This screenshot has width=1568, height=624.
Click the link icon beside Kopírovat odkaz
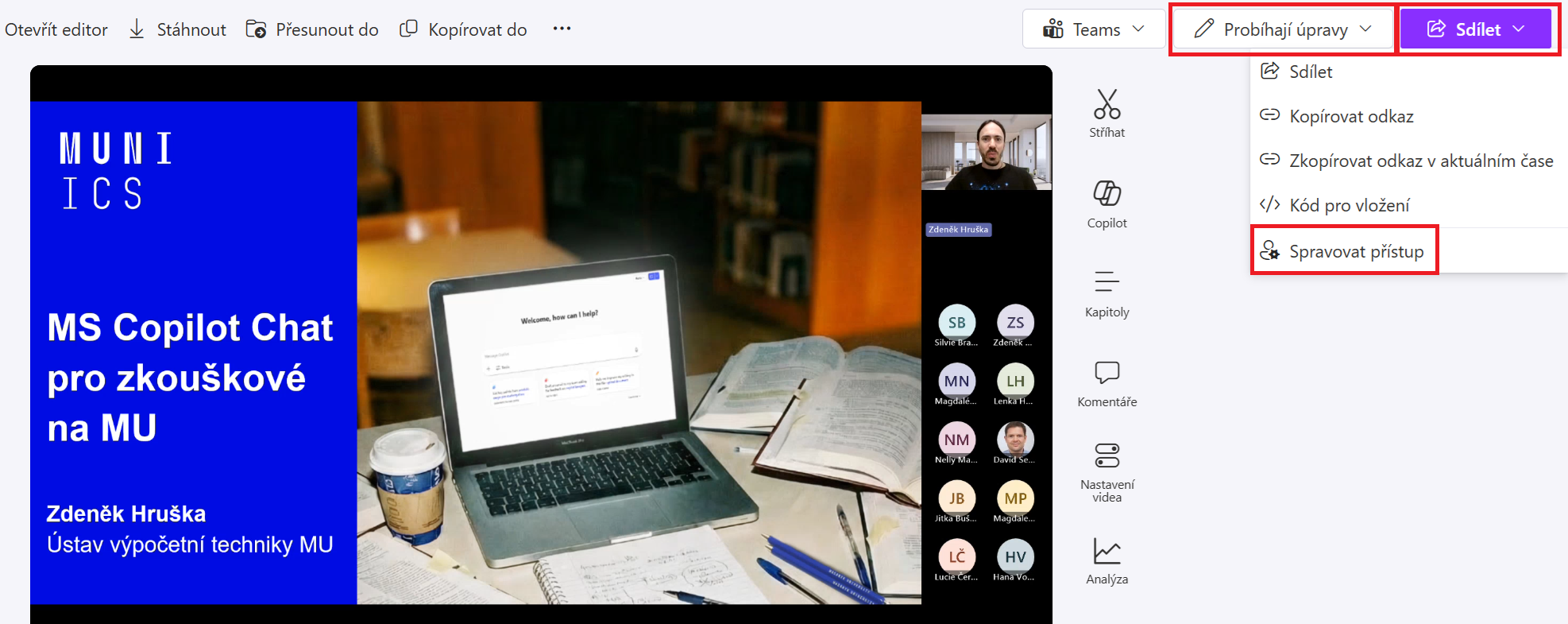point(1269,115)
